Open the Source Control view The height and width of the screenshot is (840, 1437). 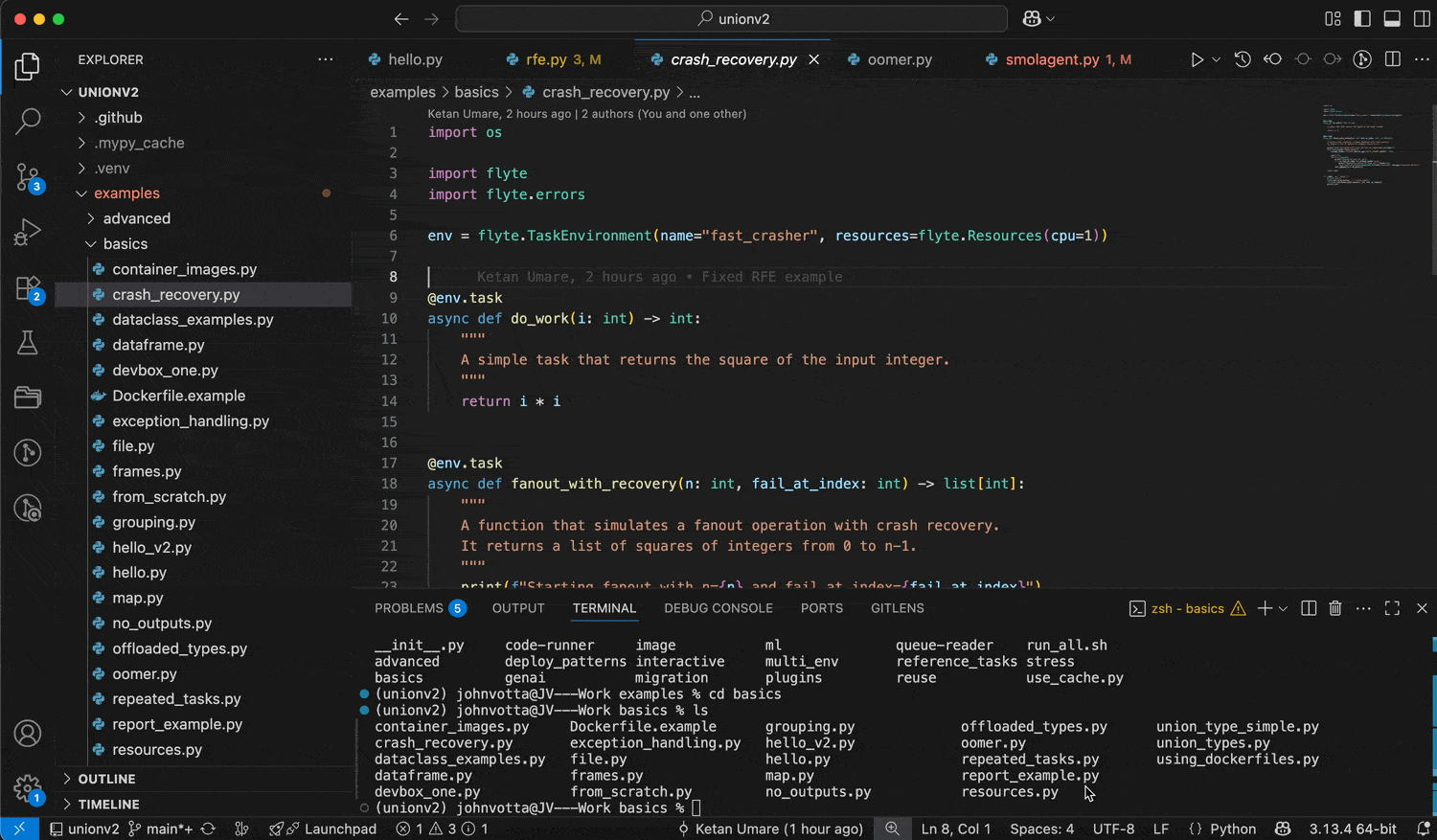coord(28,176)
